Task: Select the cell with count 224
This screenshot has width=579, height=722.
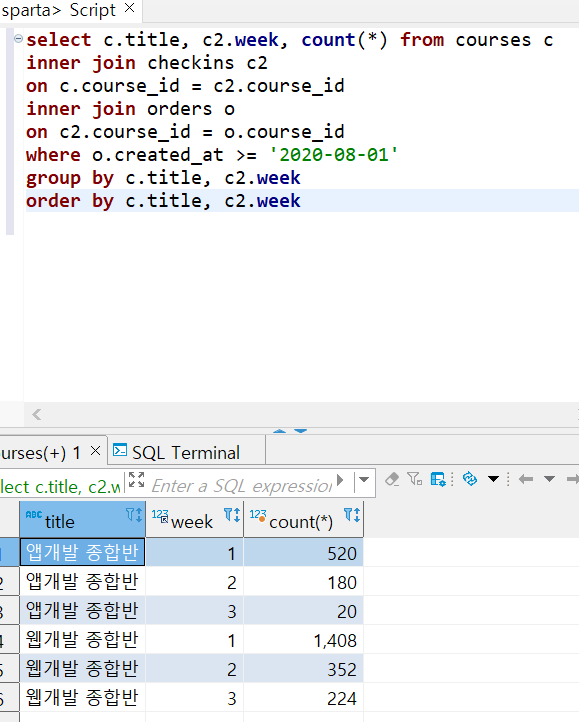Action: 304,698
